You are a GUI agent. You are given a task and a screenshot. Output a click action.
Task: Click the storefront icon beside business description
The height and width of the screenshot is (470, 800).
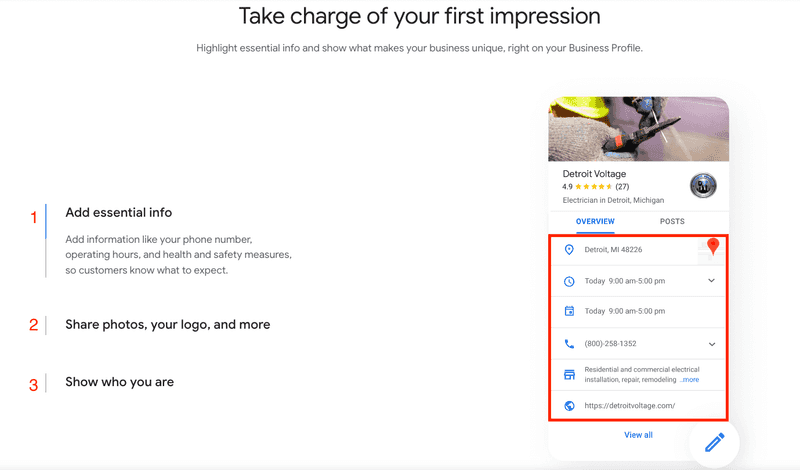coord(569,375)
